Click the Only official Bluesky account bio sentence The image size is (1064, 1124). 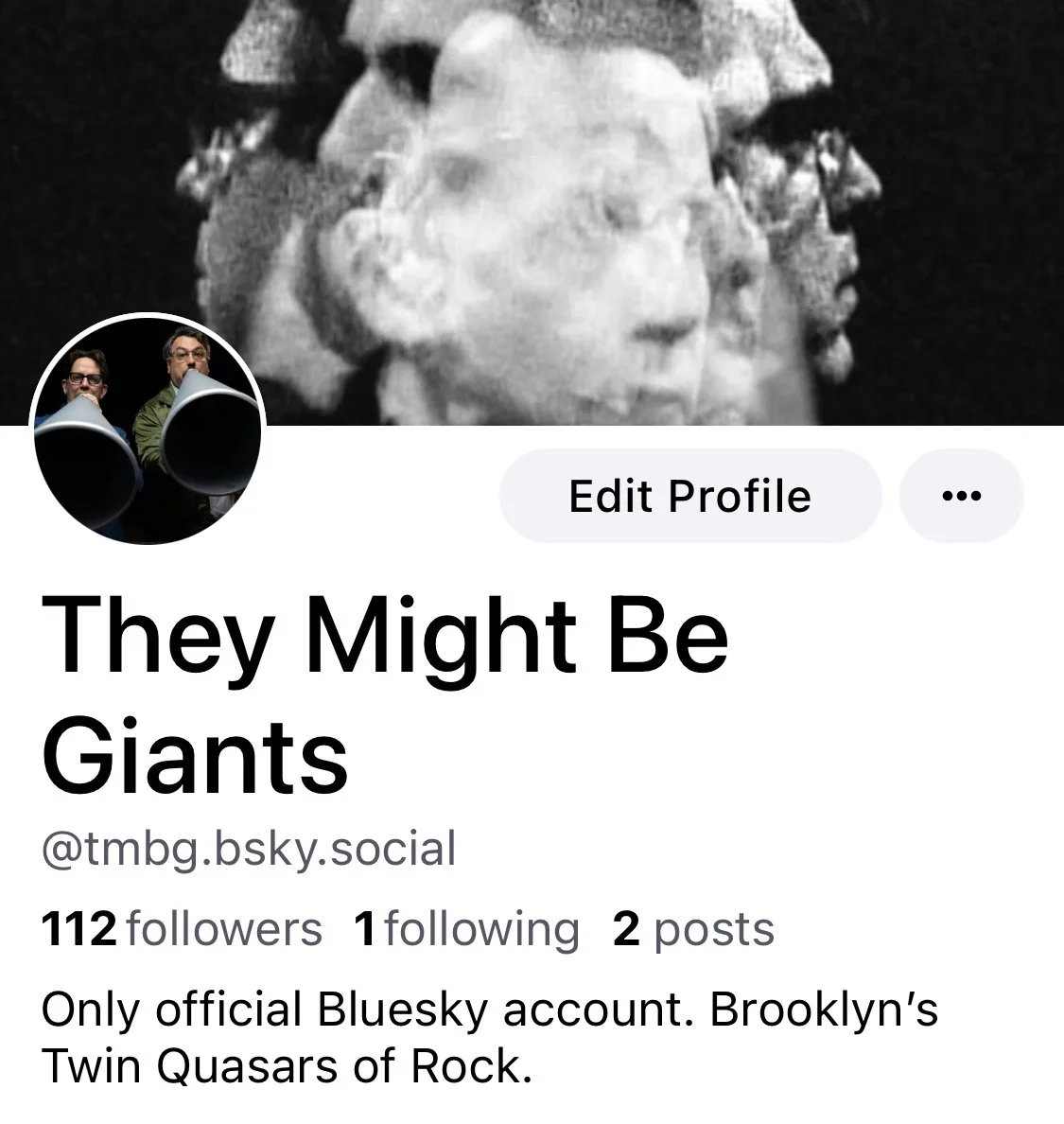point(368,1010)
